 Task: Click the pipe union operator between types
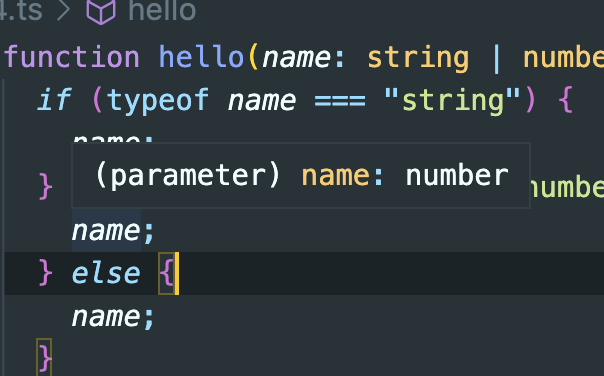pyautogui.click(x=496, y=58)
